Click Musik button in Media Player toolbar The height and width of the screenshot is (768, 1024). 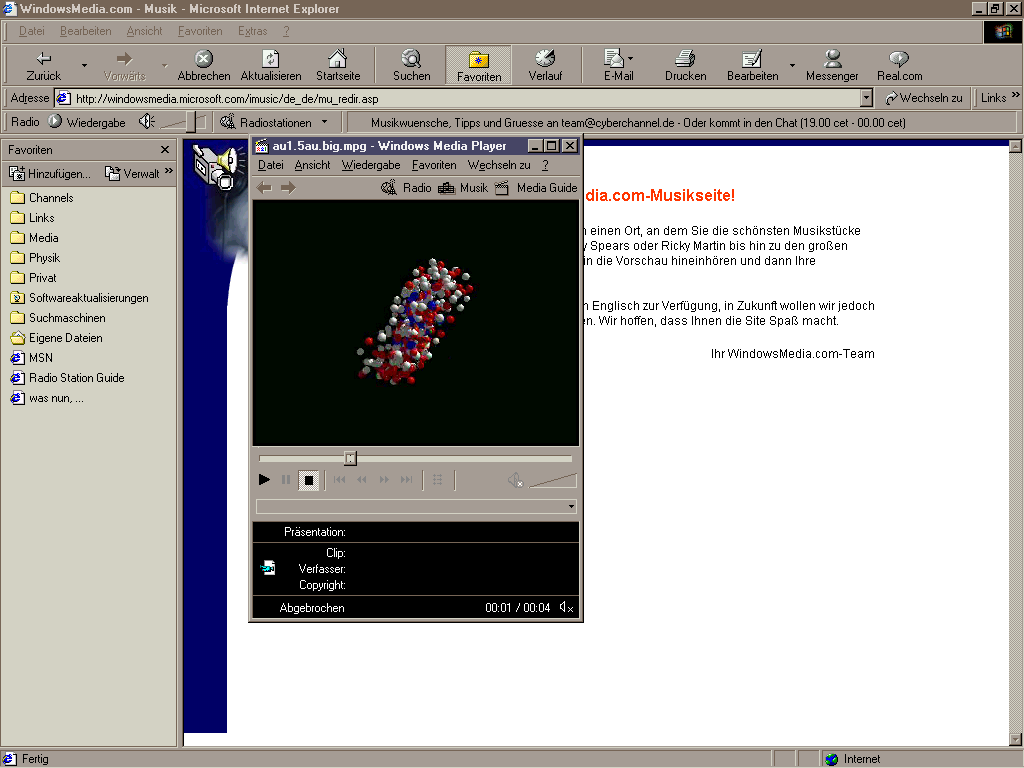(463, 188)
